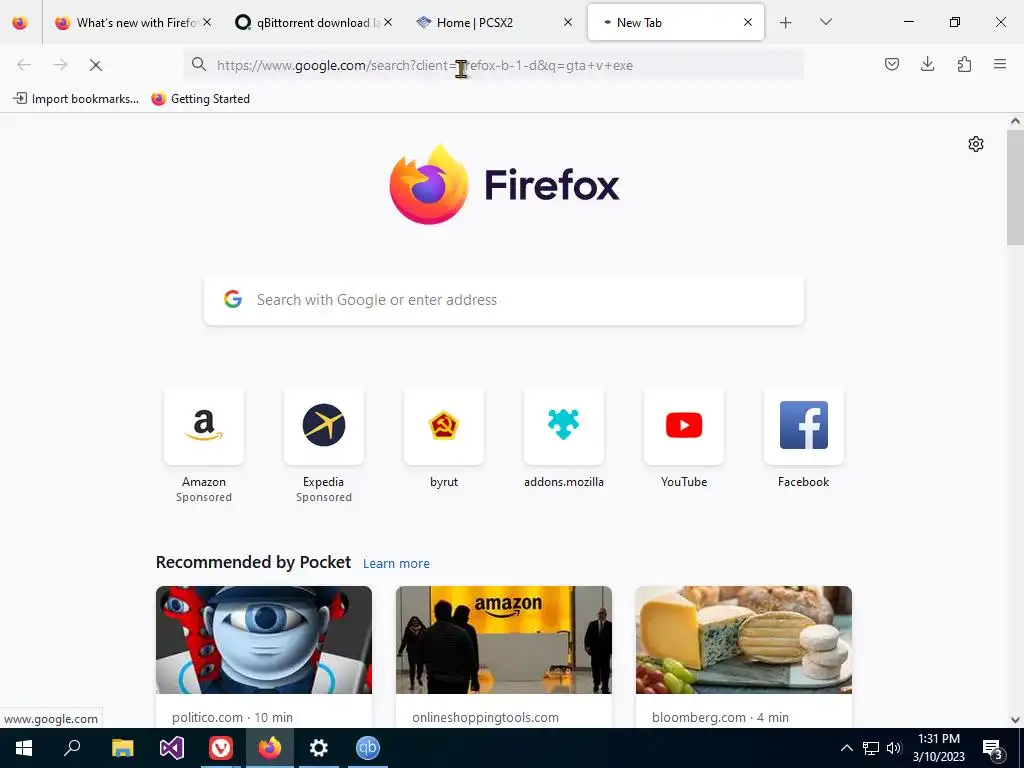
Task: Open Save to Pocket icon
Action: click(x=891, y=64)
